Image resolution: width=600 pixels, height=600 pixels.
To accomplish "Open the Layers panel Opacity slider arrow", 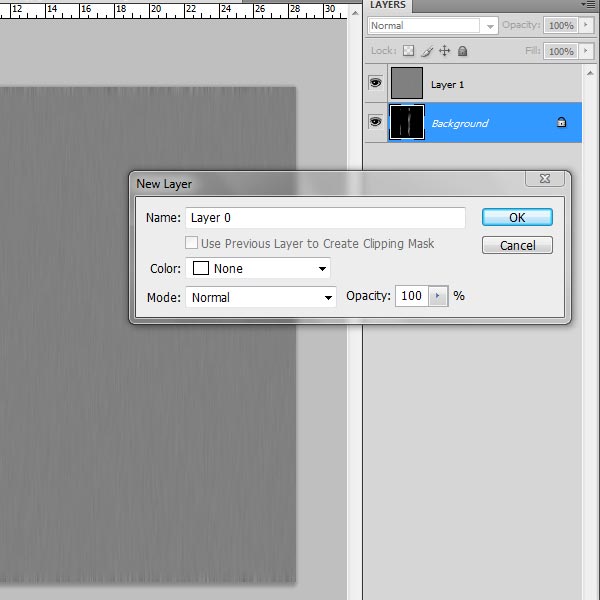I will [585, 25].
